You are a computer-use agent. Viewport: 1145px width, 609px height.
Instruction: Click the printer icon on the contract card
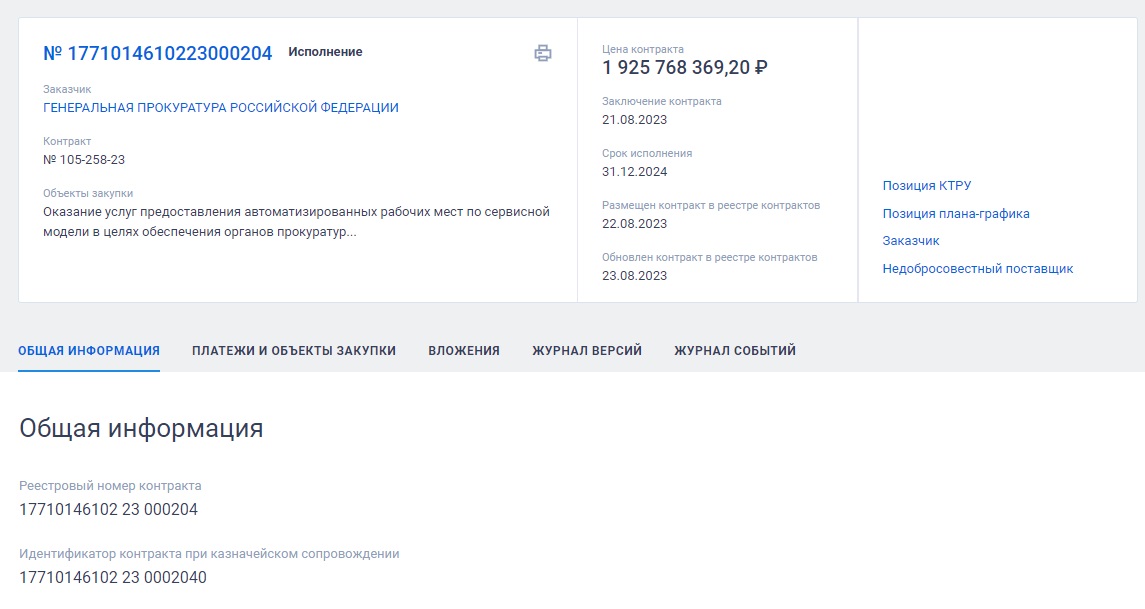[543, 53]
